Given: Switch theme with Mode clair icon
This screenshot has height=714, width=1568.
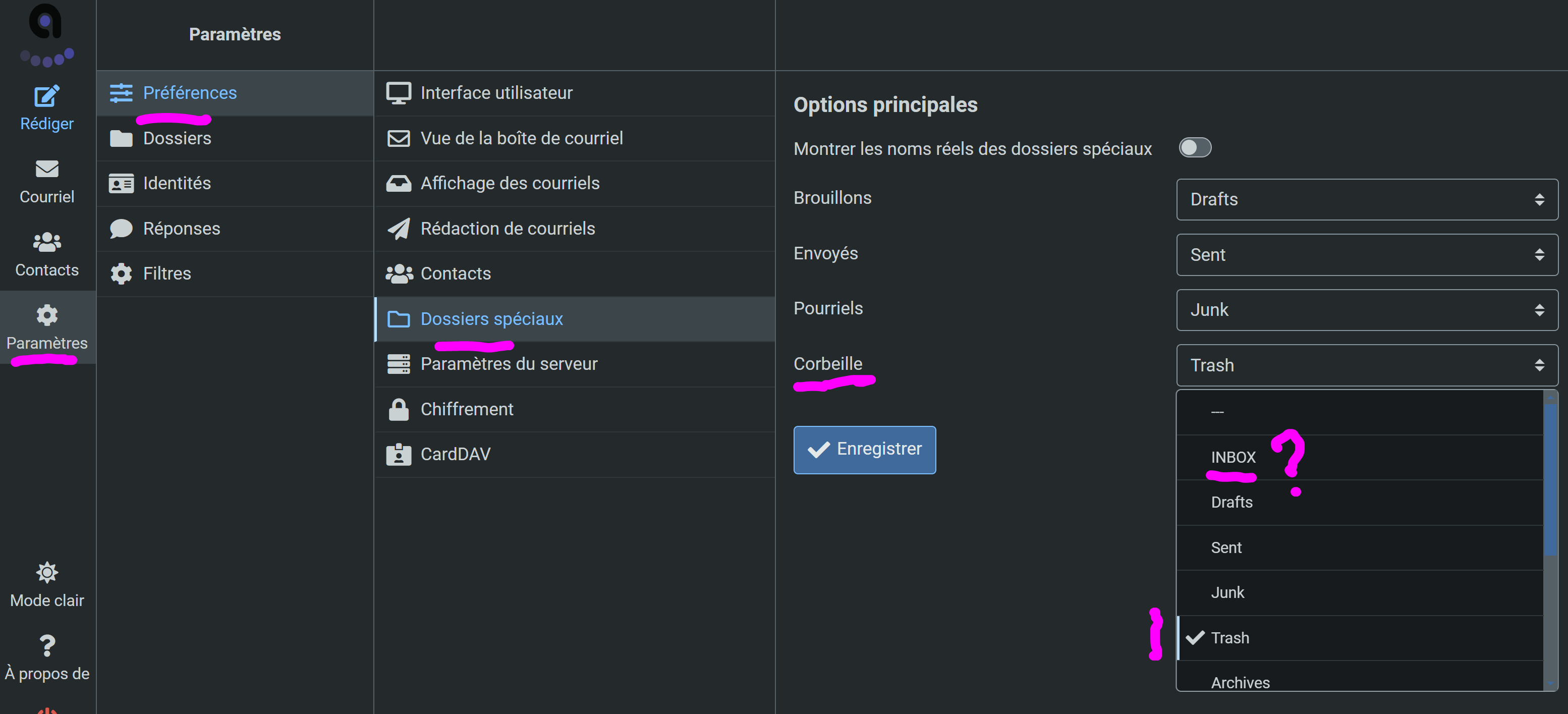Looking at the screenshot, I should [x=47, y=572].
